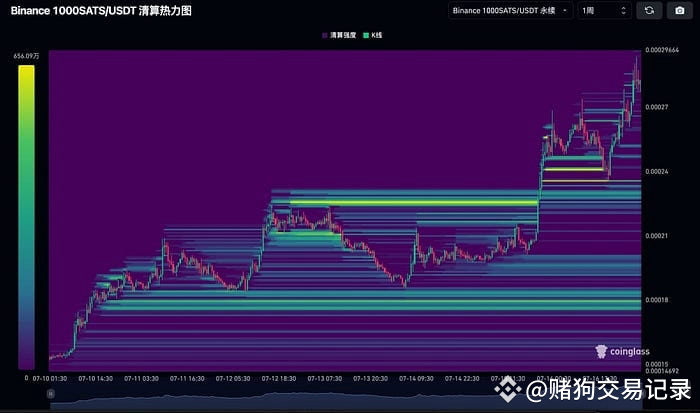Click the 07-13 07:30 time axis label
700x413 pixels.
click(x=325, y=379)
